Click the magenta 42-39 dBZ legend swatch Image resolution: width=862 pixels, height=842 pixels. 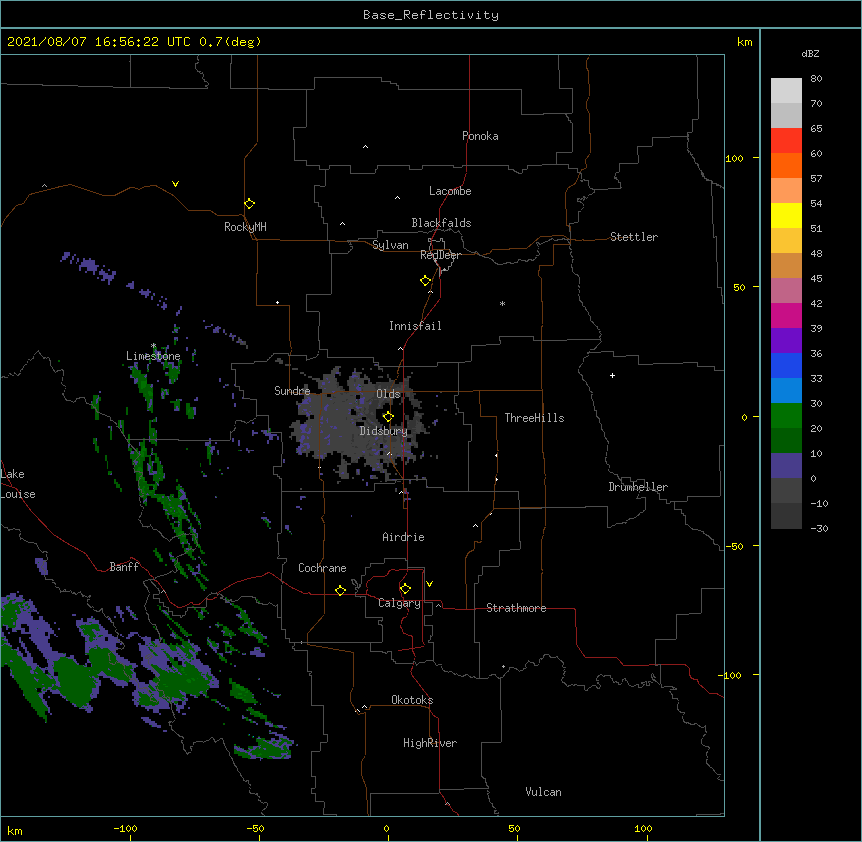pyautogui.click(x=786, y=315)
